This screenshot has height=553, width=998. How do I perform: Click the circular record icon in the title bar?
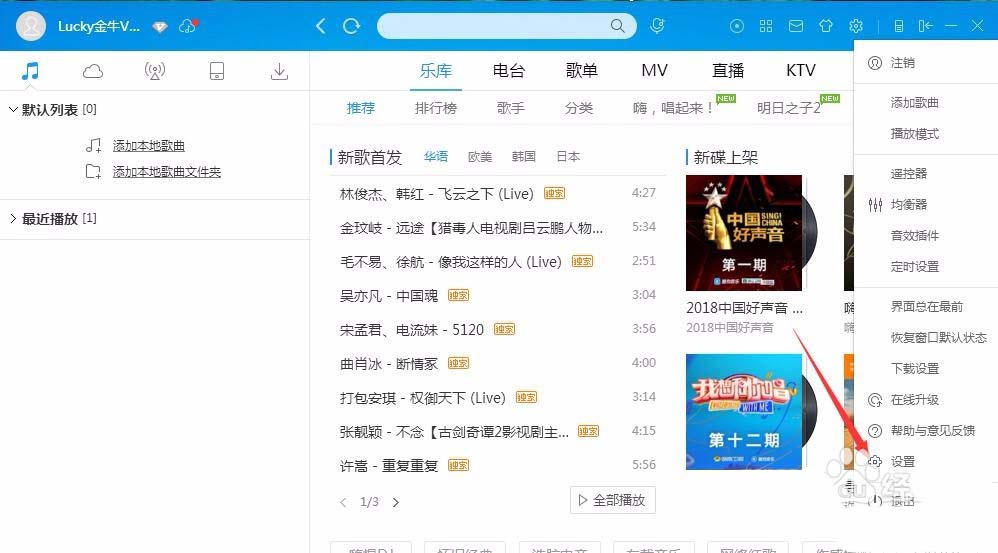pyautogui.click(x=736, y=26)
